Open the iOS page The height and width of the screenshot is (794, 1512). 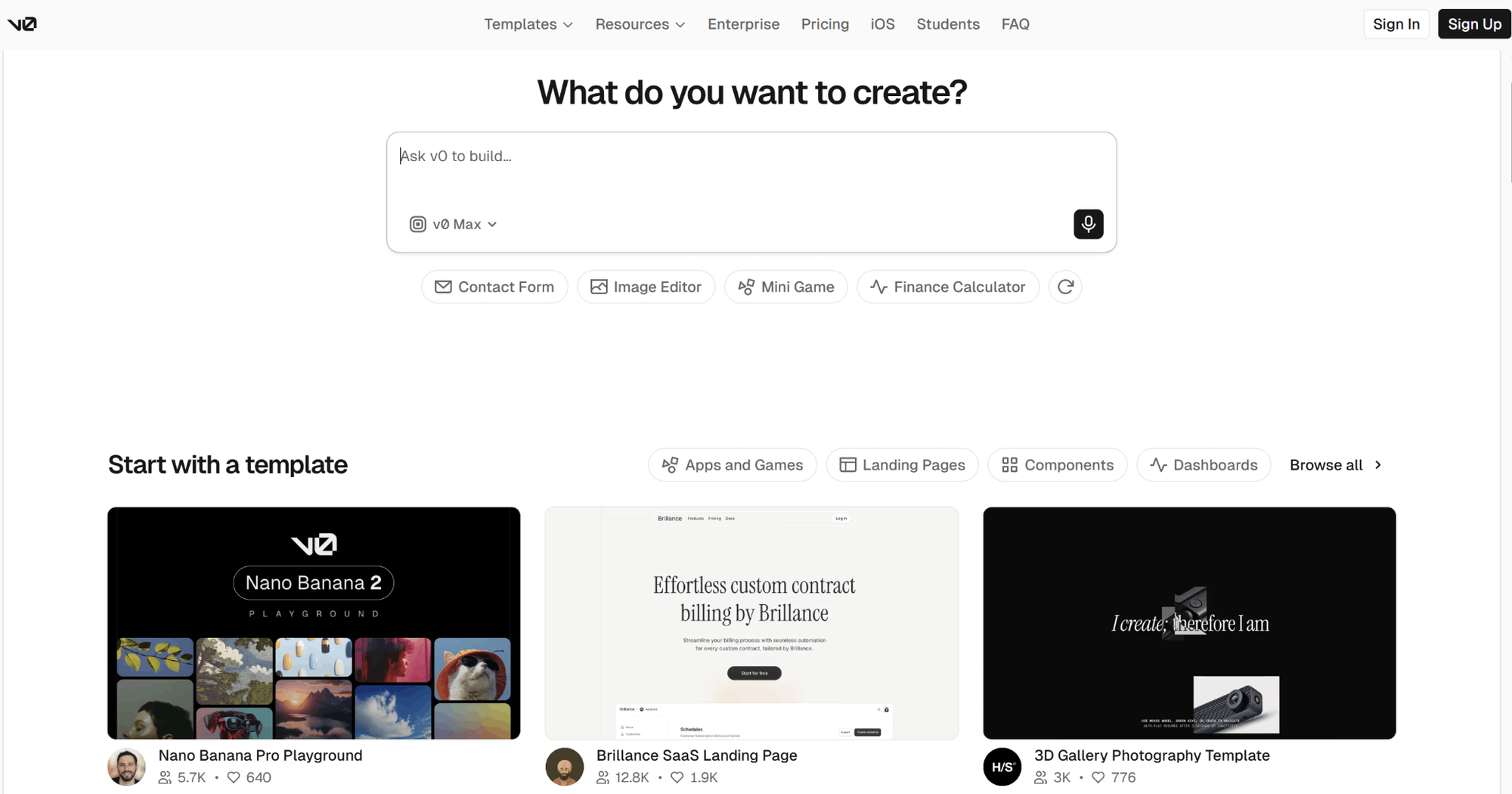[x=882, y=24]
